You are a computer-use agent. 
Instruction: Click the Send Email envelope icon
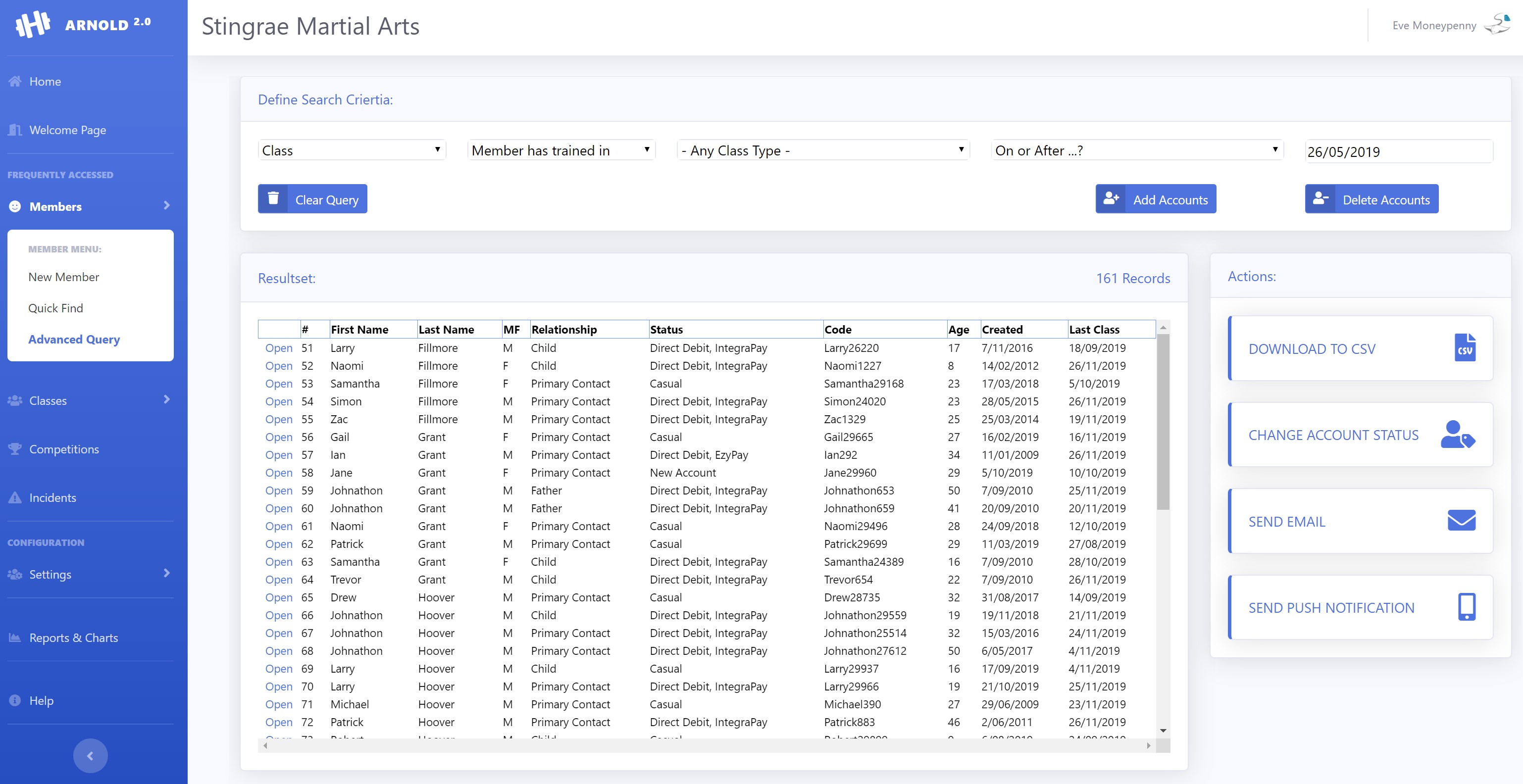(x=1461, y=521)
